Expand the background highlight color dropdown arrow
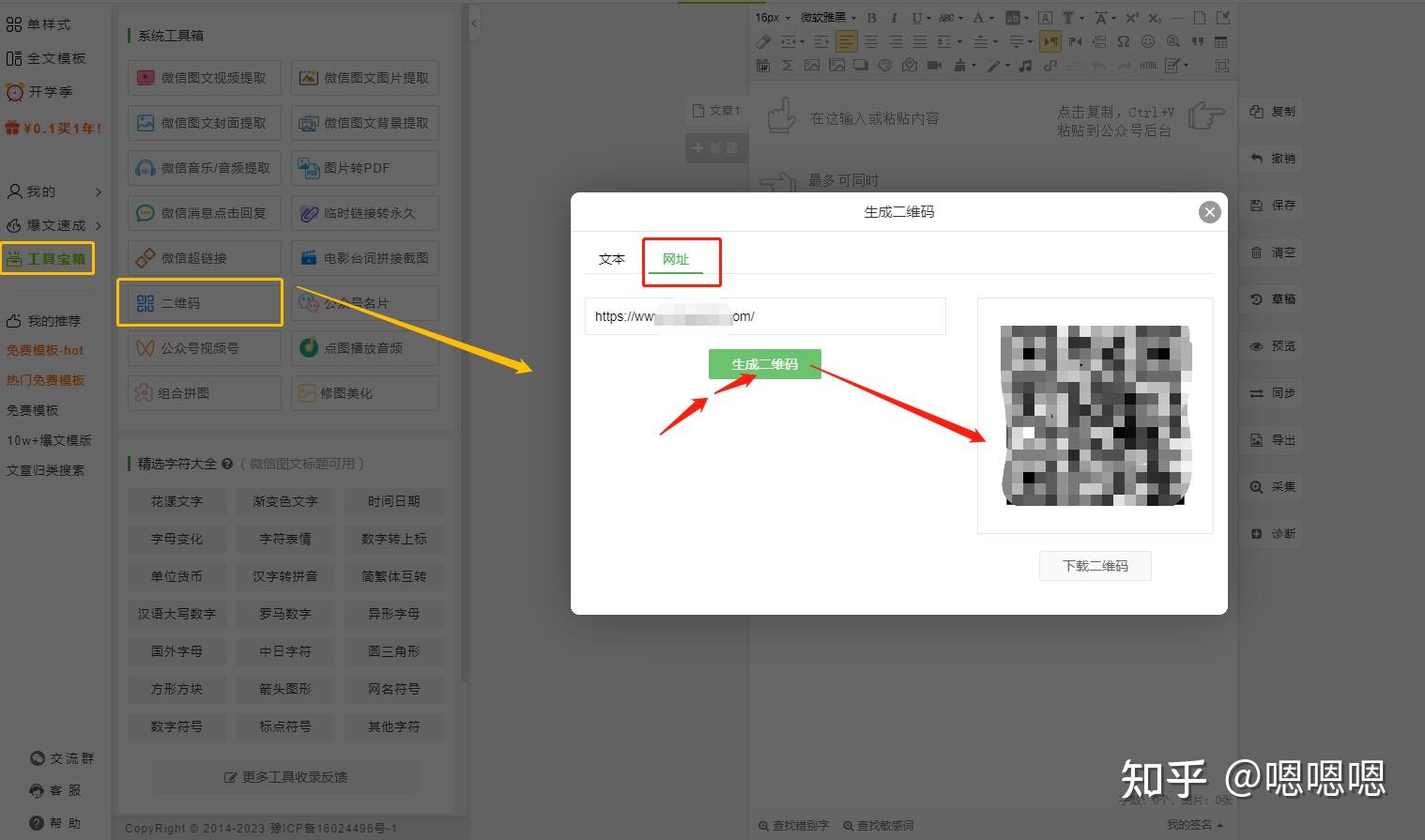 coord(1026,18)
